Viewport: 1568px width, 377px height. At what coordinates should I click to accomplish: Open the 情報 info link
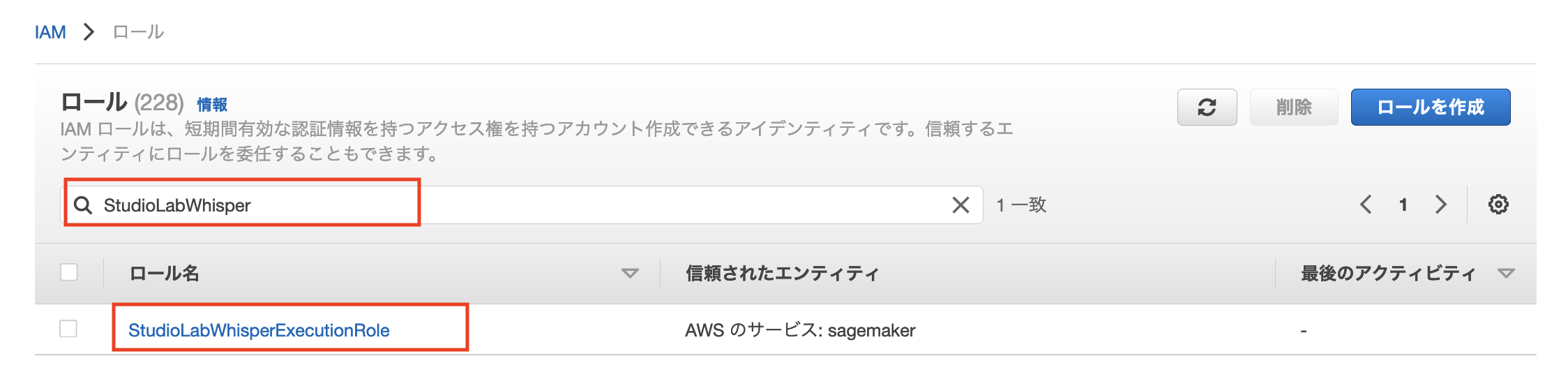pyautogui.click(x=212, y=105)
